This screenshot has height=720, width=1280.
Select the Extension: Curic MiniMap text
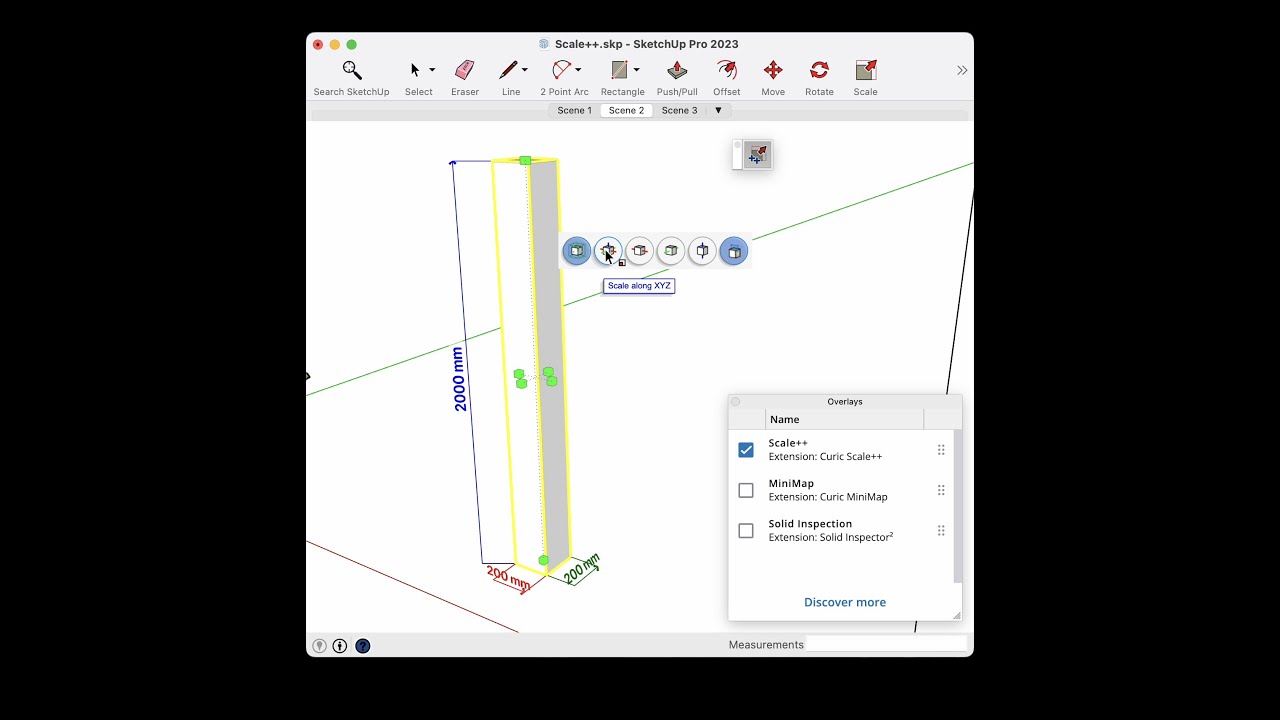828,497
